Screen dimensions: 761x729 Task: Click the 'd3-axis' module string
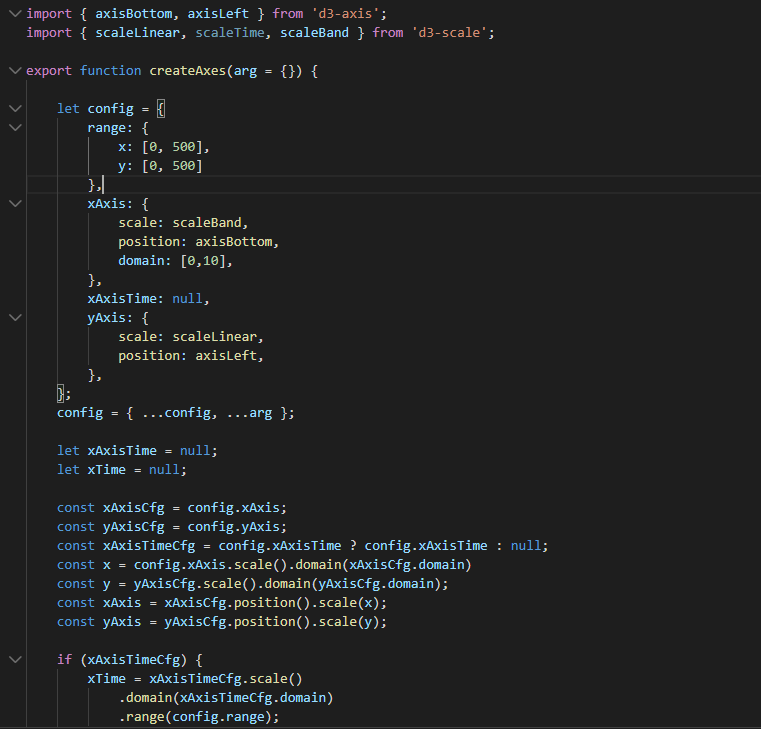pyautogui.click(x=345, y=14)
